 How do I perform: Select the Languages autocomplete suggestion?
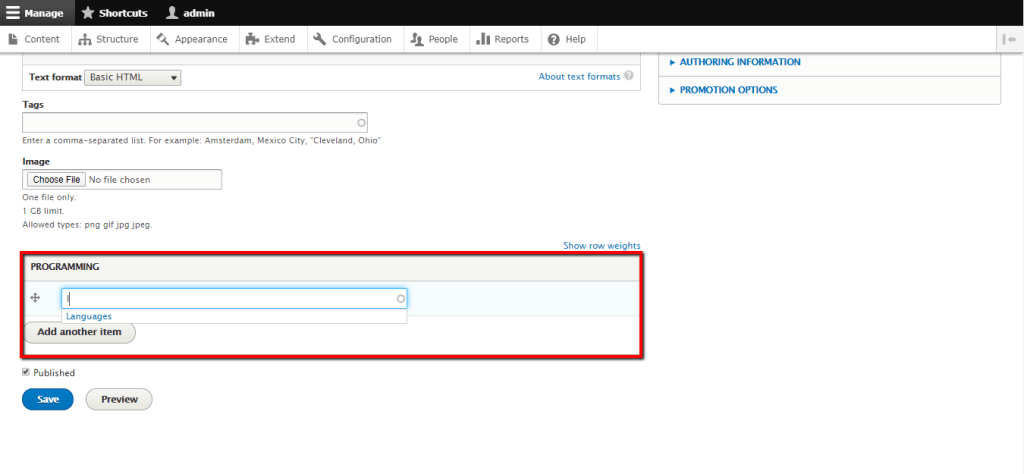click(x=234, y=316)
